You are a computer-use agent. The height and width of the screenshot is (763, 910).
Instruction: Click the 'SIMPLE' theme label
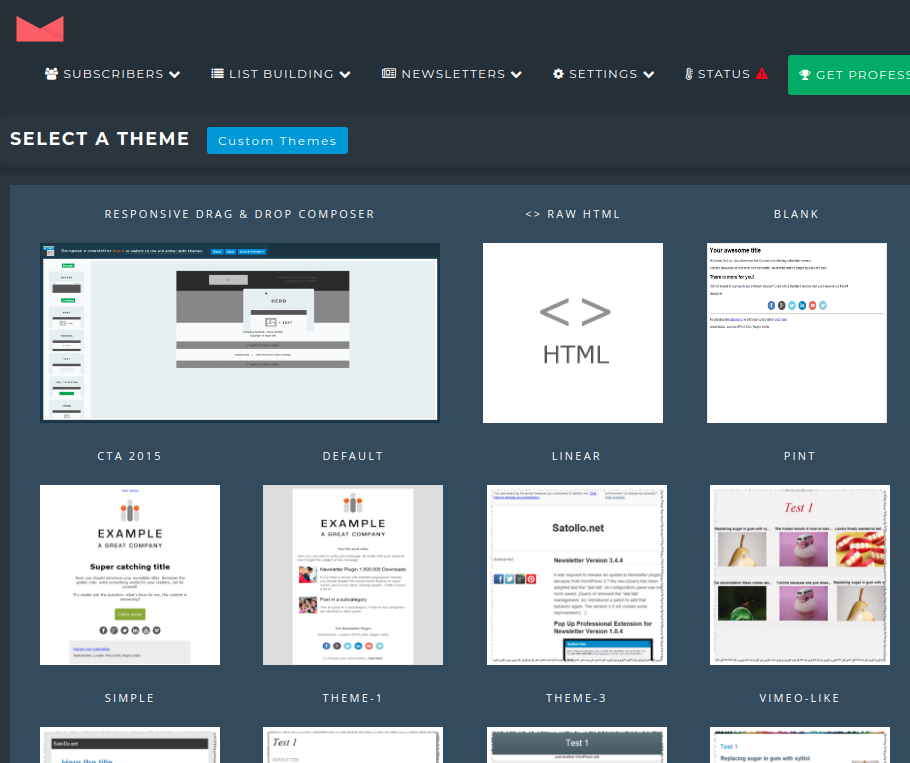click(x=129, y=698)
